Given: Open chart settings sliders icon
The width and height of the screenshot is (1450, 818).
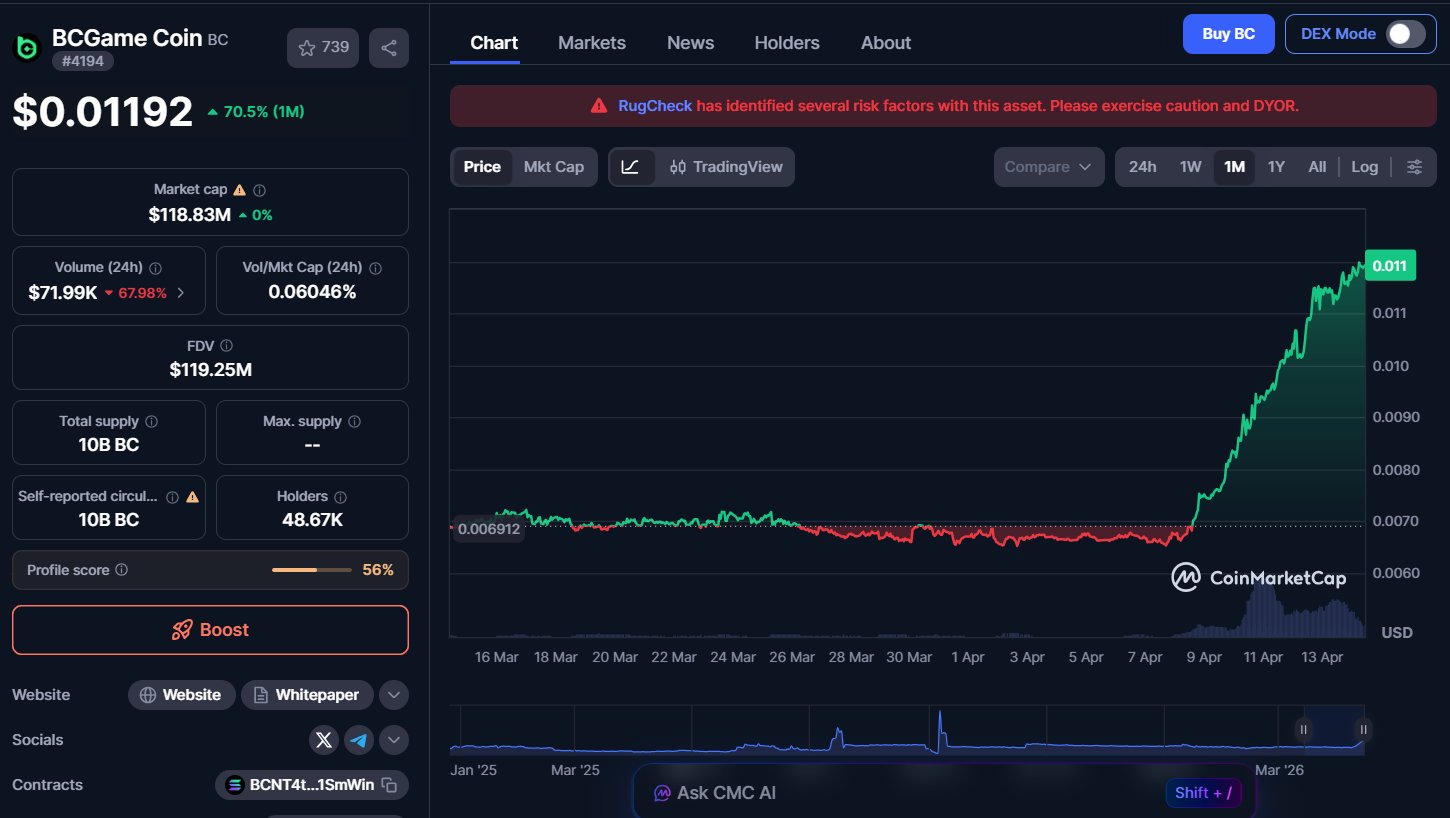Looking at the screenshot, I should (x=1414, y=167).
